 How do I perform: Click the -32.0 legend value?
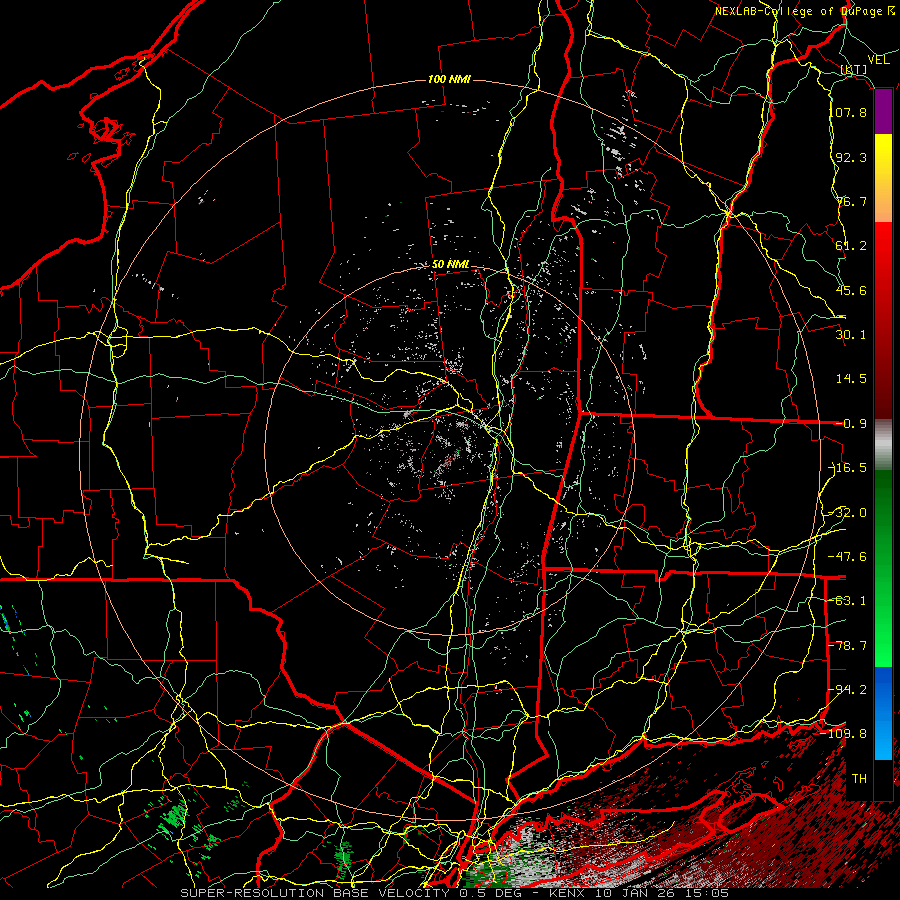pyautogui.click(x=848, y=513)
